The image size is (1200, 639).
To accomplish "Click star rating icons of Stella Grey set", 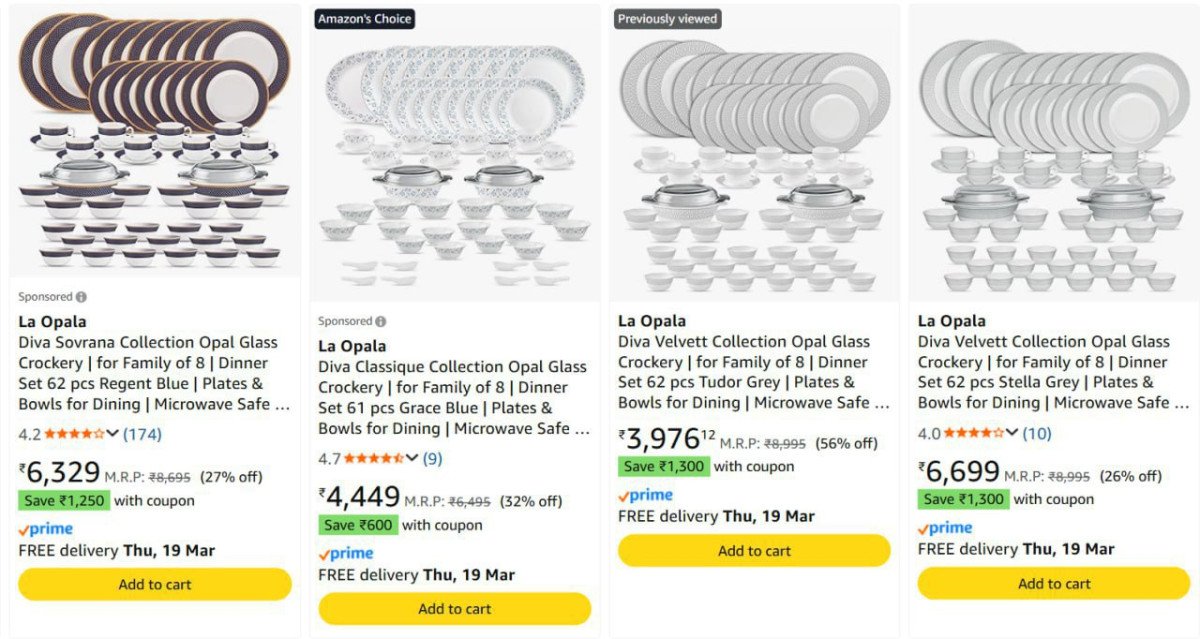I will 973,434.
